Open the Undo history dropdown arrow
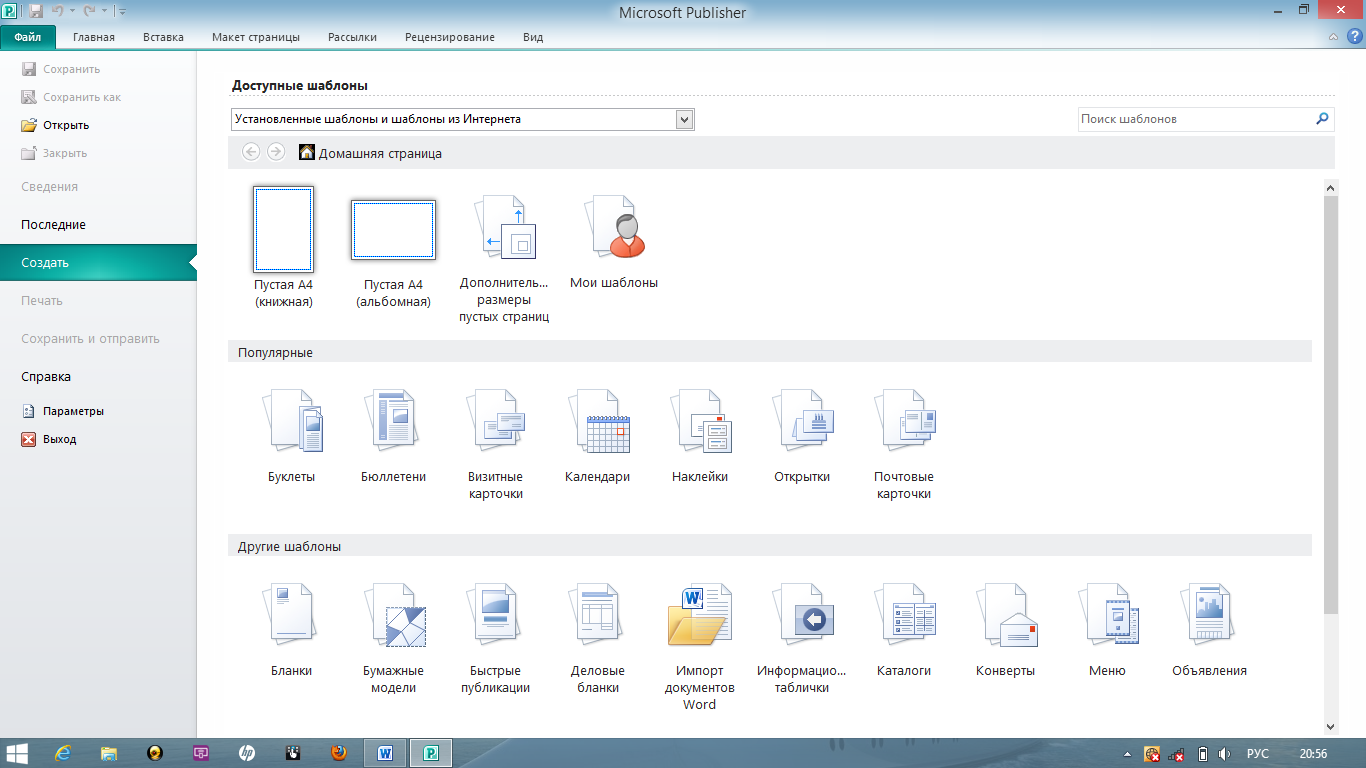The height and width of the screenshot is (768, 1366). [73, 12]
